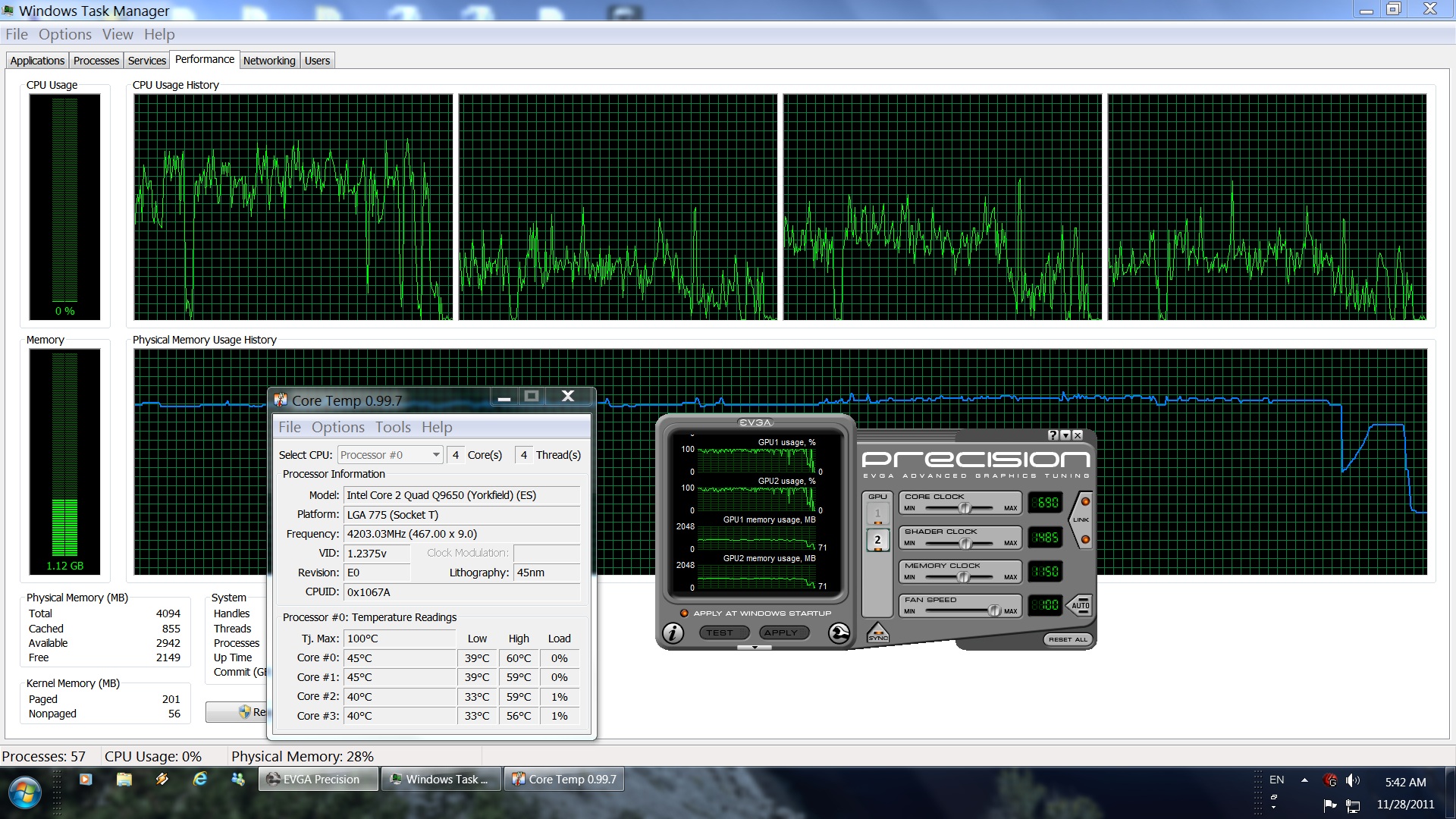Click the Precision help question mark icon
This screenshot has width=1456, height=819.
point(1053,435)
